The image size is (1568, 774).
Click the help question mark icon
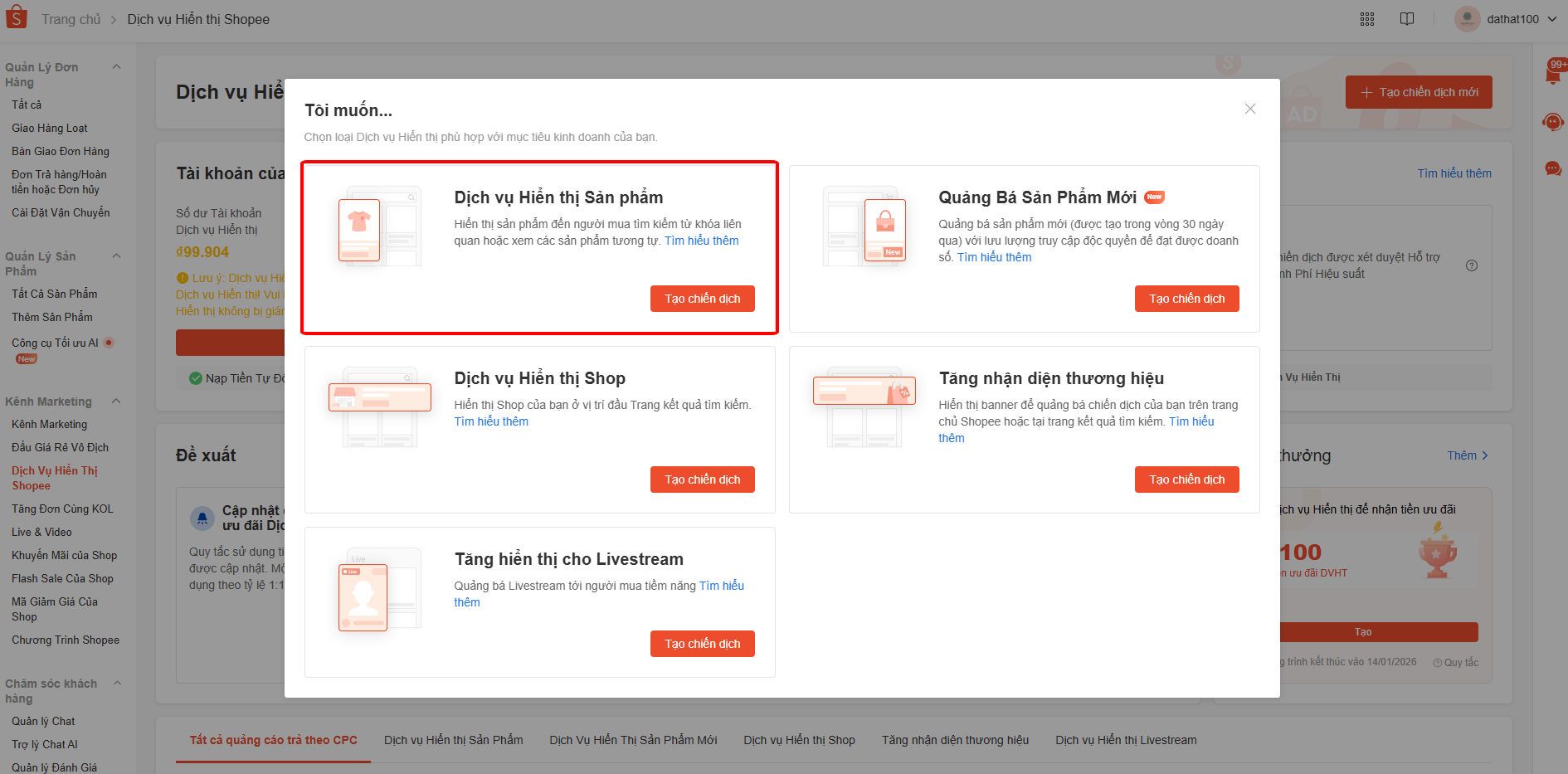click(x=1472, y=265)
